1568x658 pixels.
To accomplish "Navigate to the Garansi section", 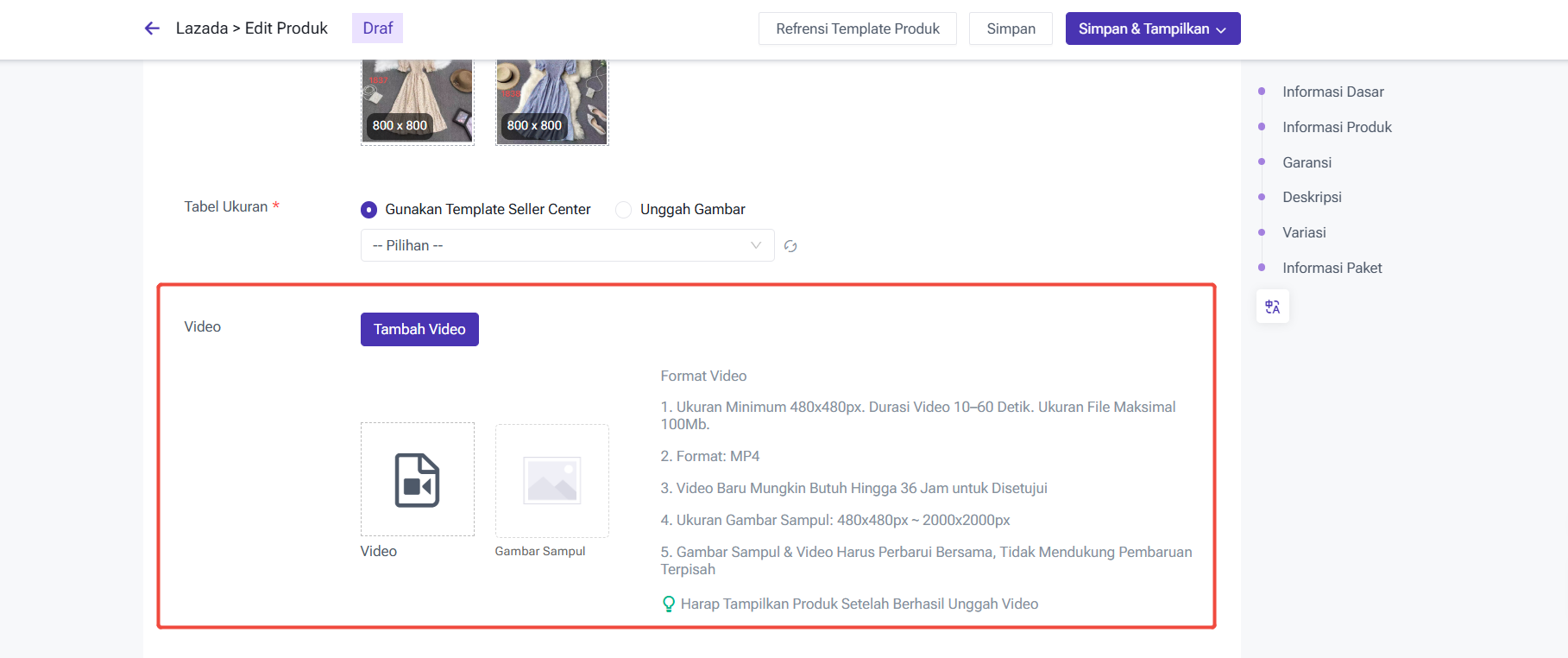I will click(x=1307, y=162).
